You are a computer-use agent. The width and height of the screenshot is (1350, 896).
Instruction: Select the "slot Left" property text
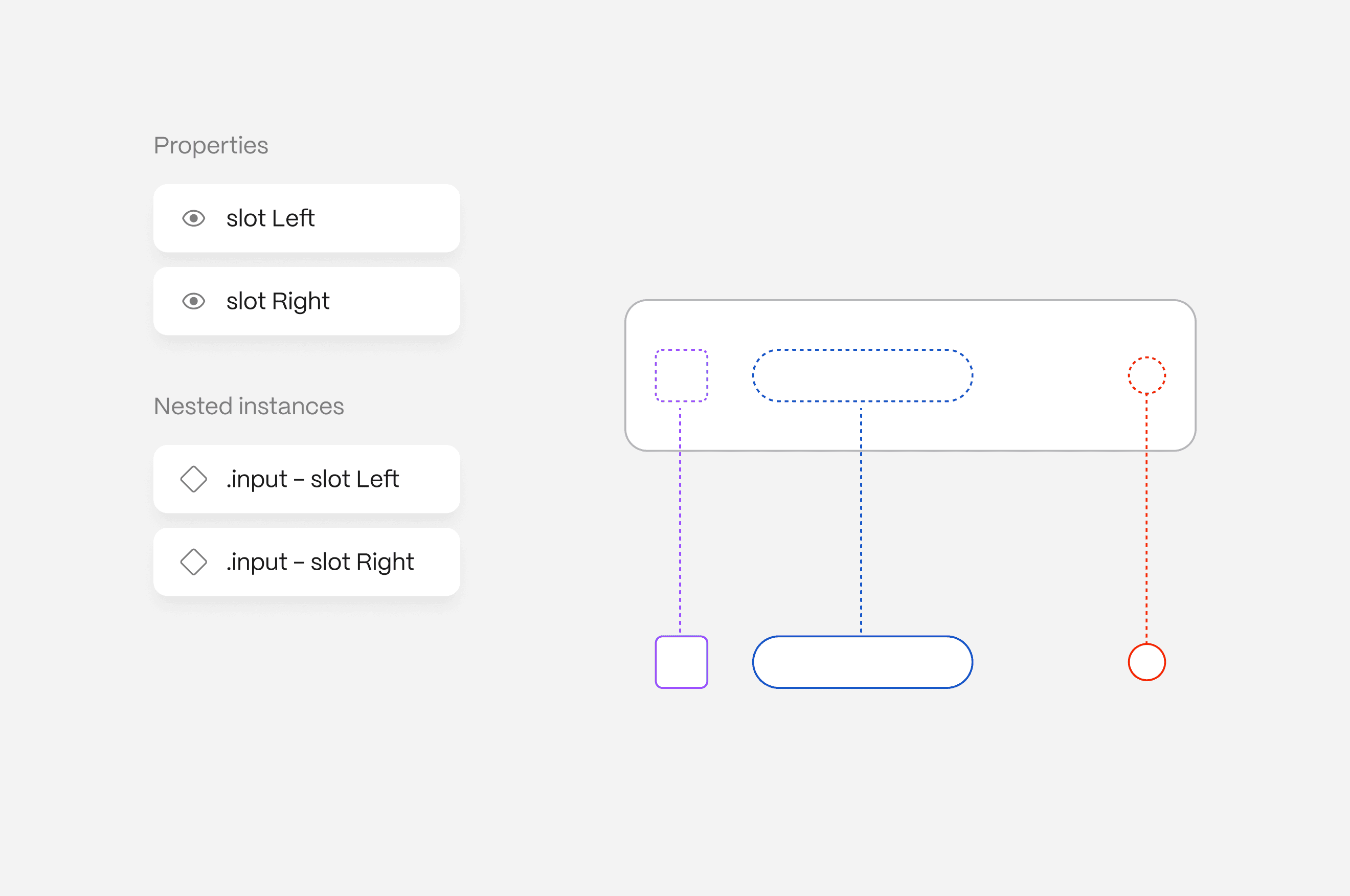click(270, 218)
